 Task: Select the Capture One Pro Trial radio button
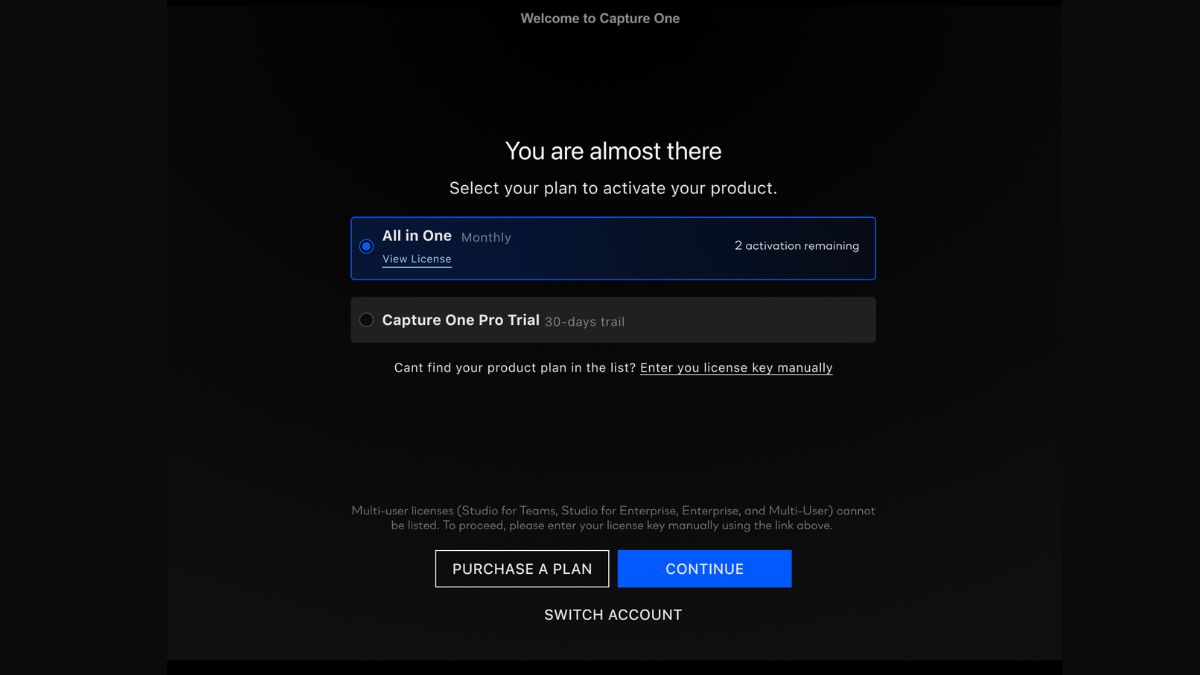(366, 320)
